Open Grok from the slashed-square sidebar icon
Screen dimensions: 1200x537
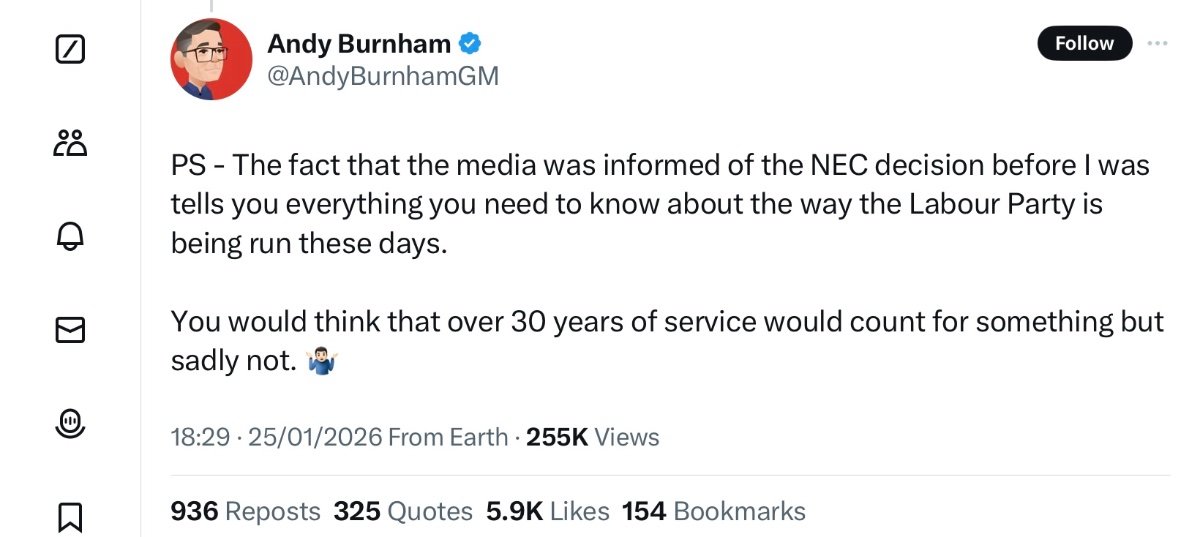pos(70,47)
